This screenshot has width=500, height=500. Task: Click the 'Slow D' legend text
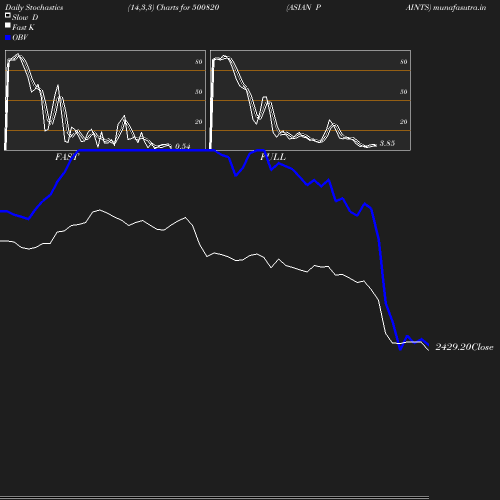[25, 18]
